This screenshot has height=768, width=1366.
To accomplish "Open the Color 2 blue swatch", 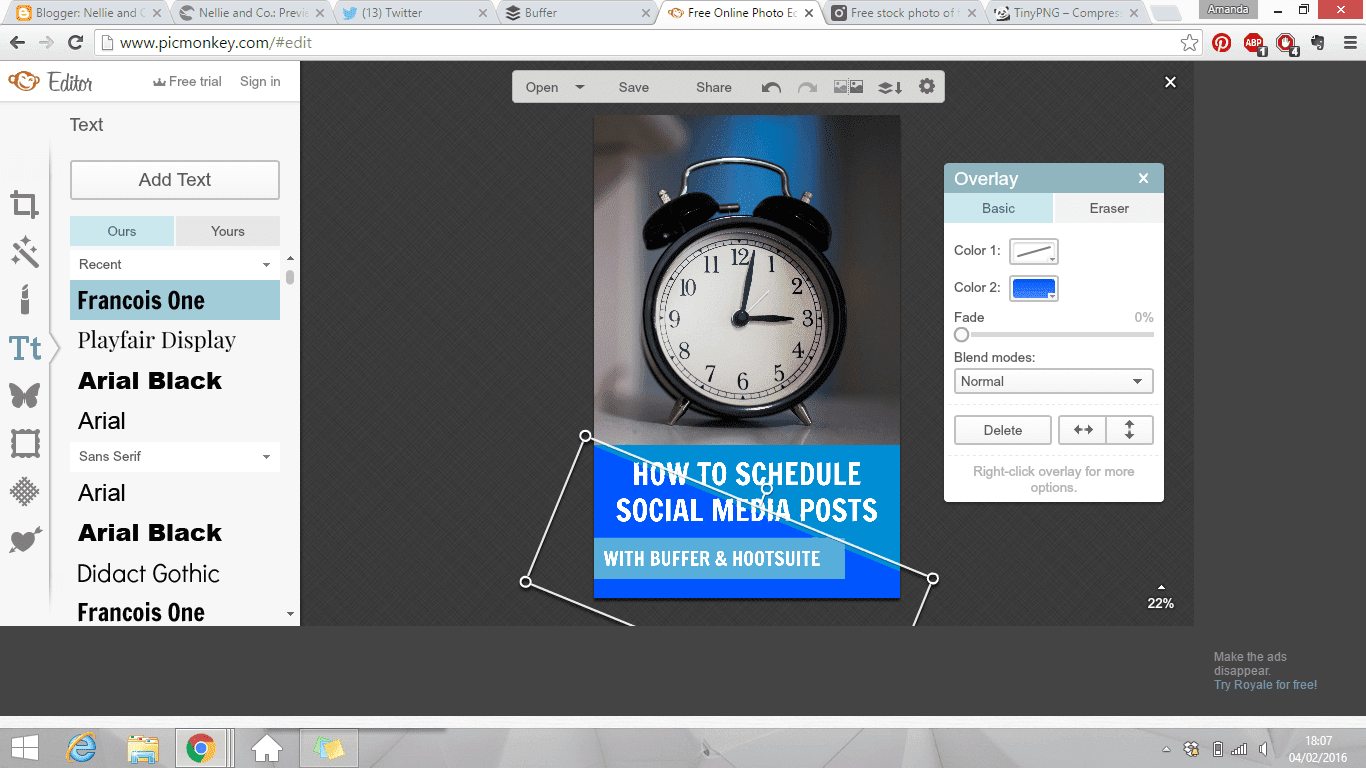I will [1033, 288].
